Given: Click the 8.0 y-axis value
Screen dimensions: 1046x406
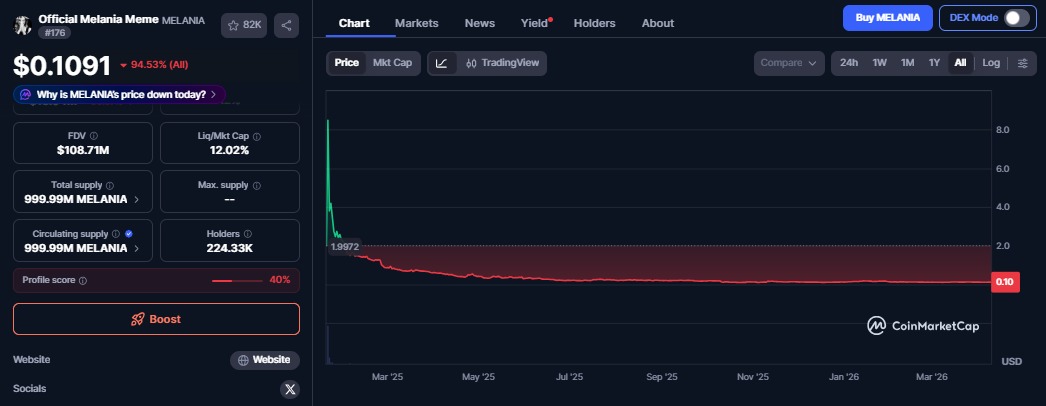Looking at the screenshot, I should pyautogui.click(x=1002, y=130).
